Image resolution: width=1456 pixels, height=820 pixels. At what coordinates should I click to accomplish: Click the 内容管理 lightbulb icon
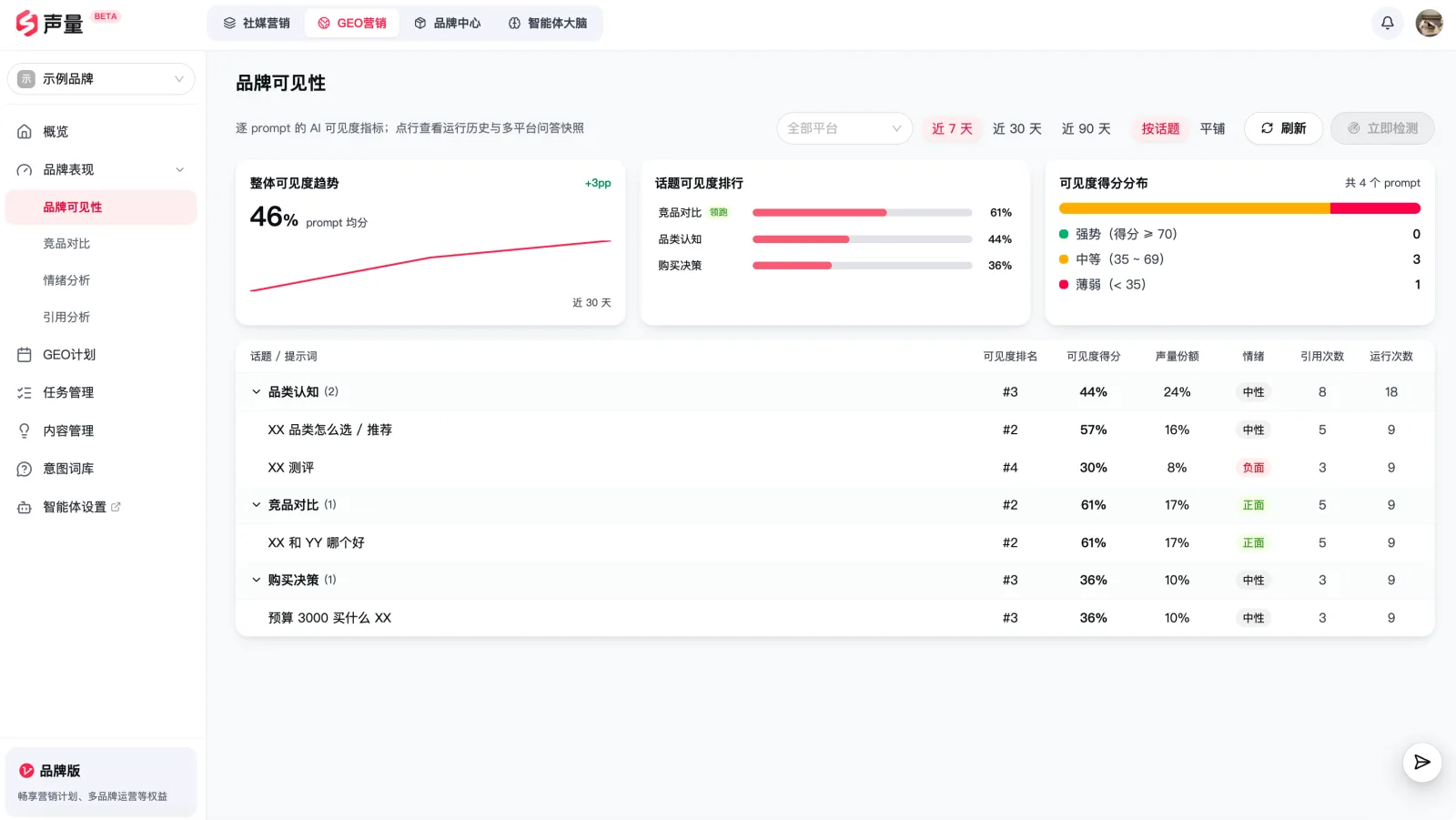(25, 431)
